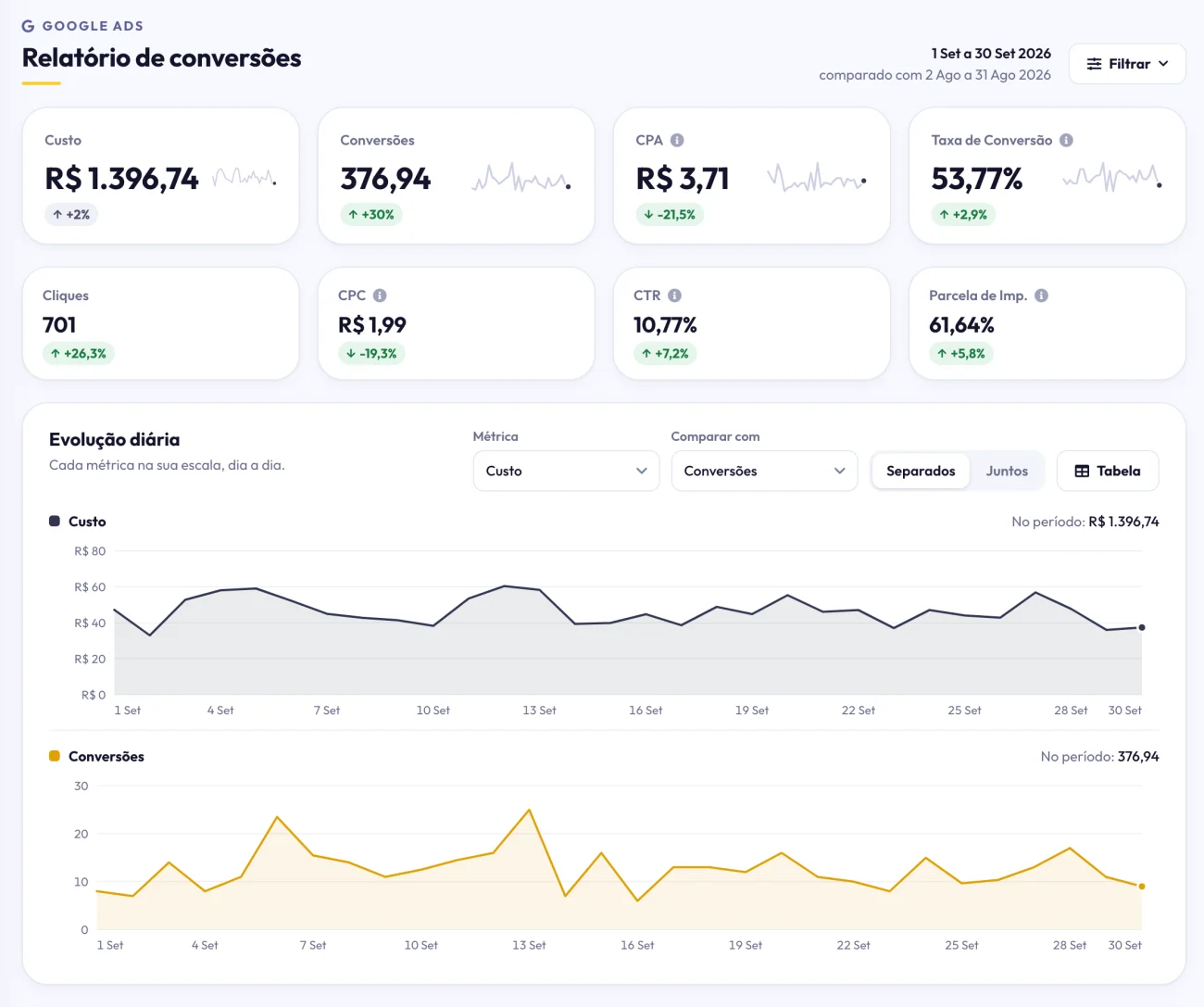Click the R$ 1.396,74 Custo card value
1204x1007 pixels.
tap(121, 178)
